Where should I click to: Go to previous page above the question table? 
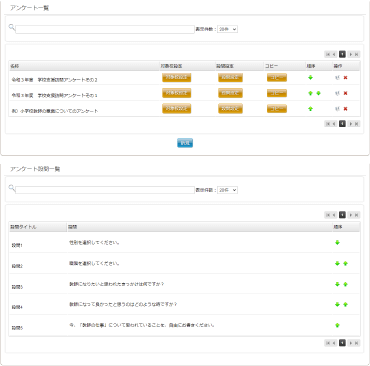334,215
